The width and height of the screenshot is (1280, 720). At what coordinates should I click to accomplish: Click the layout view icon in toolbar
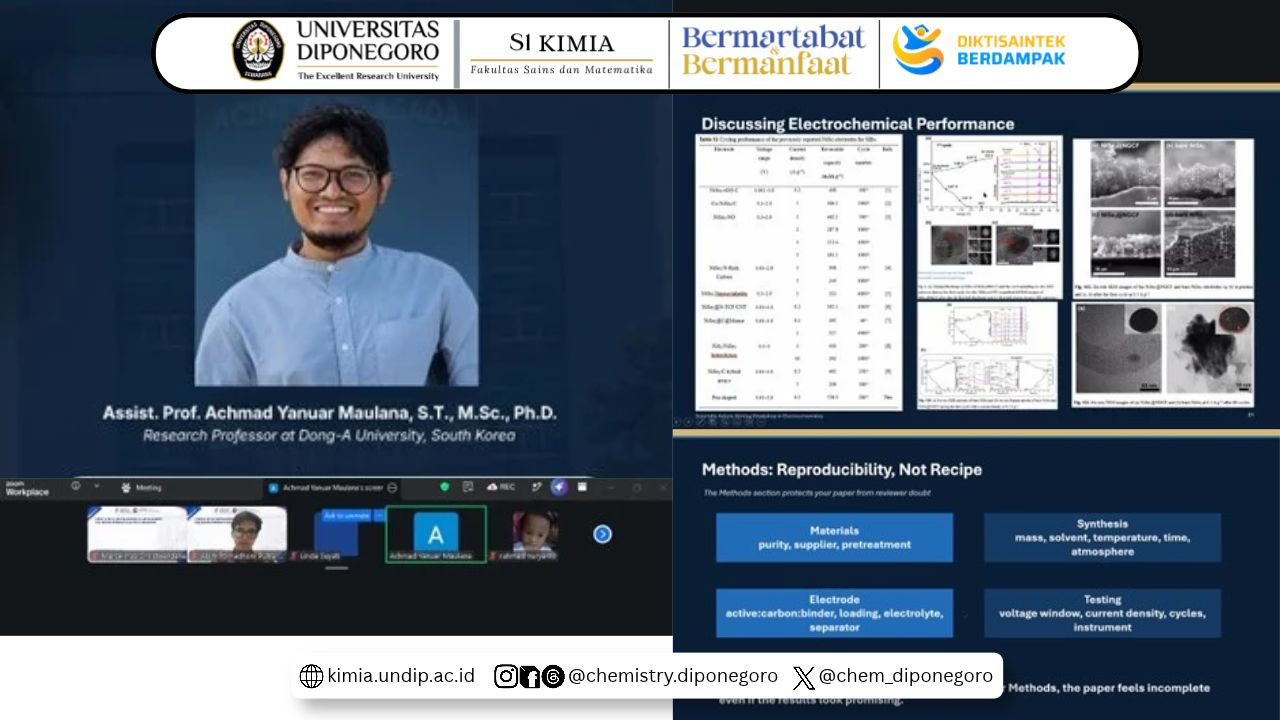point(582,487)
